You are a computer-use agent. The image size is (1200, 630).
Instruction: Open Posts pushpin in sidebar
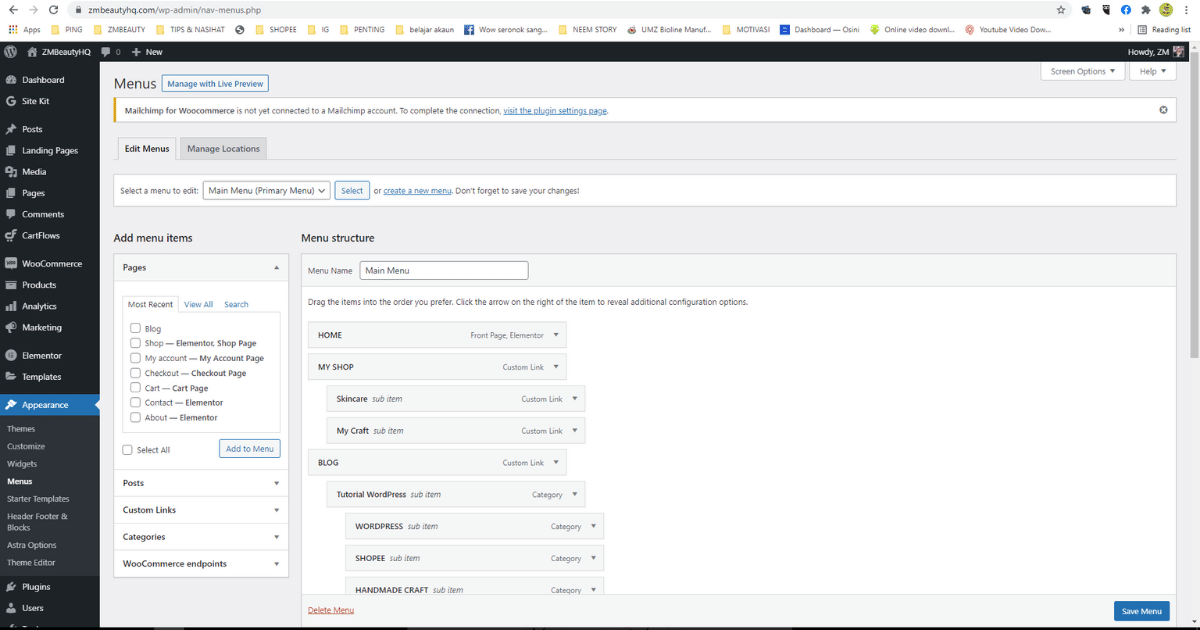point(11,129)
